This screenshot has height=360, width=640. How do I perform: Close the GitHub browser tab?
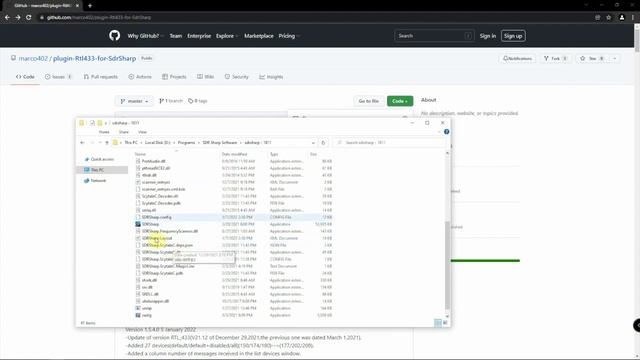[x=77, y=6]
